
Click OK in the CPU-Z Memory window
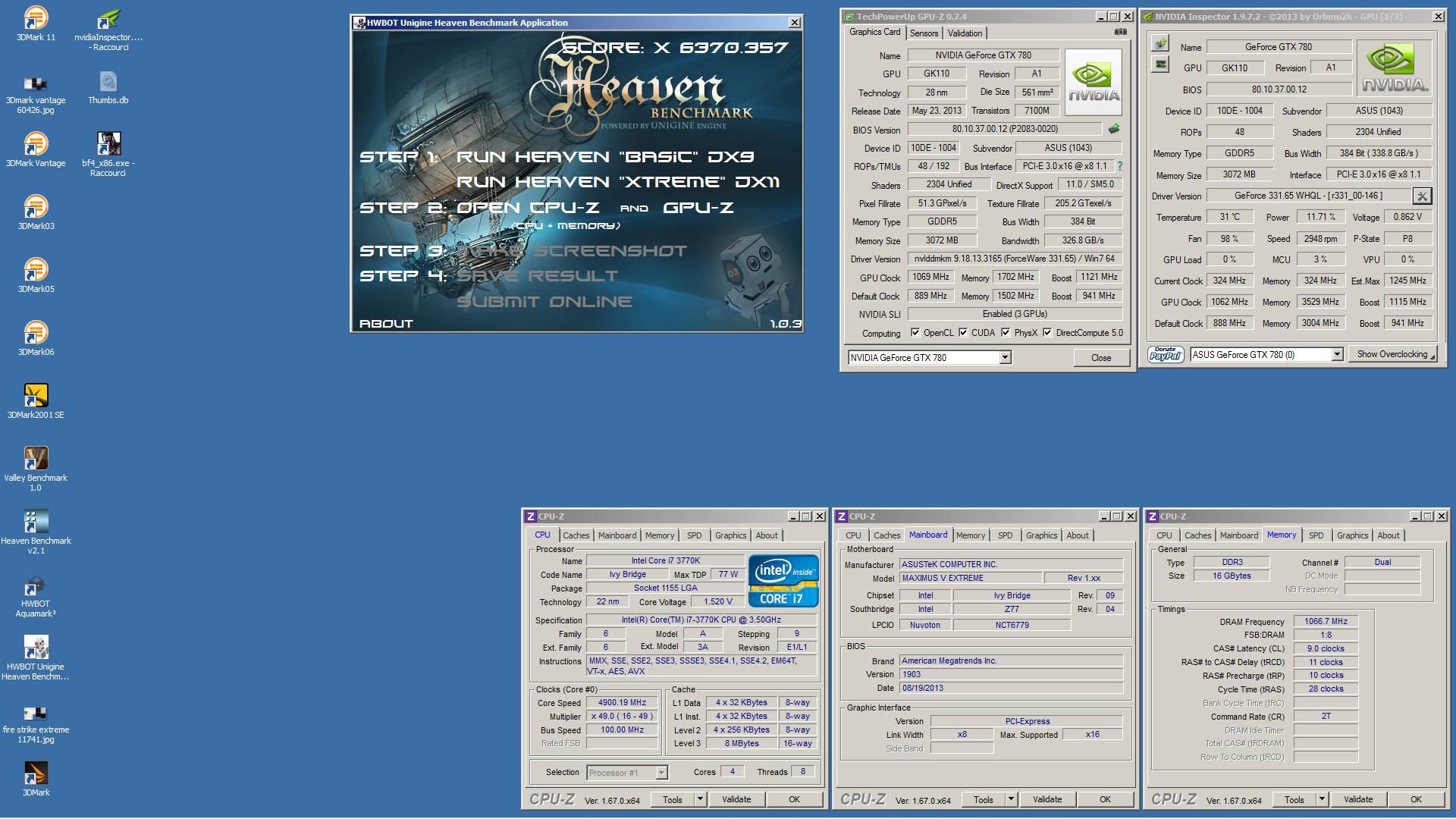[x=1416, y=799]
